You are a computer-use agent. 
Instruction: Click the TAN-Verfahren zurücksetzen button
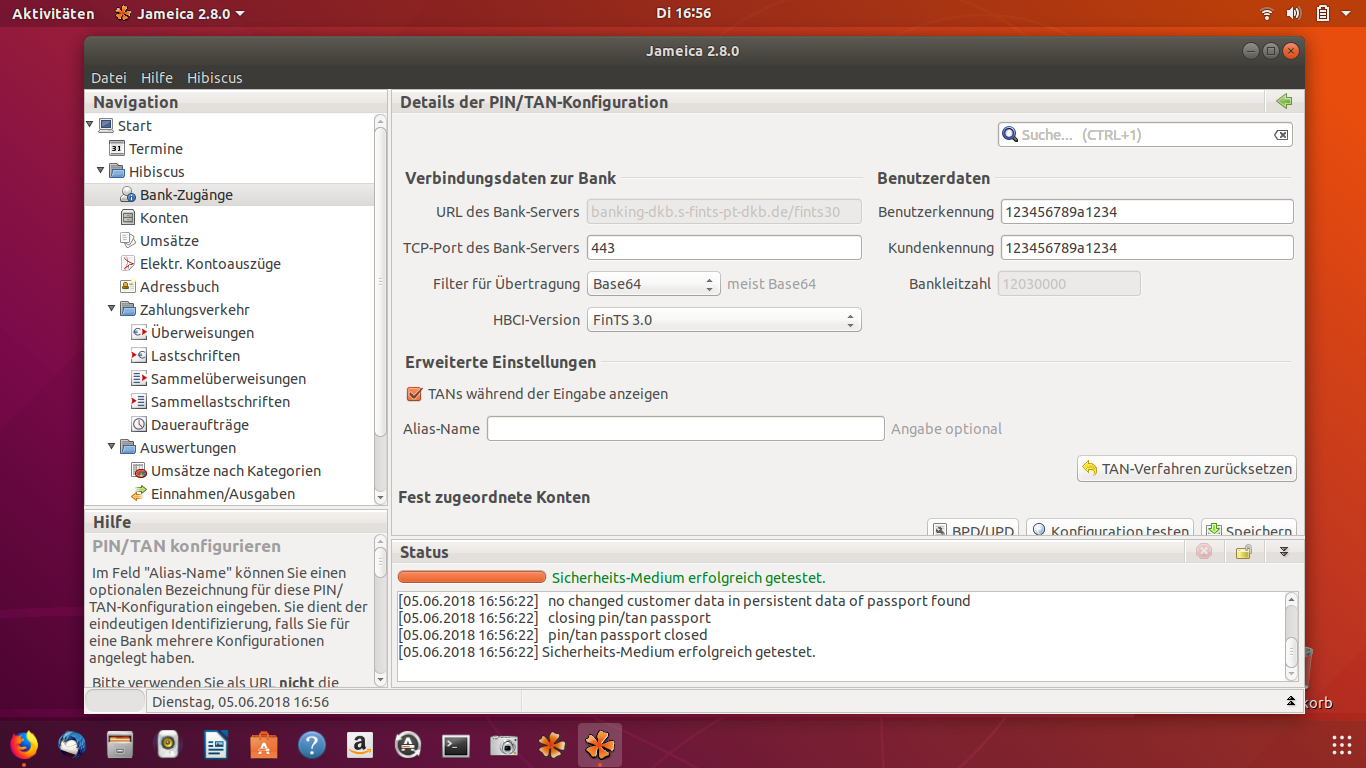point(1187,468)
